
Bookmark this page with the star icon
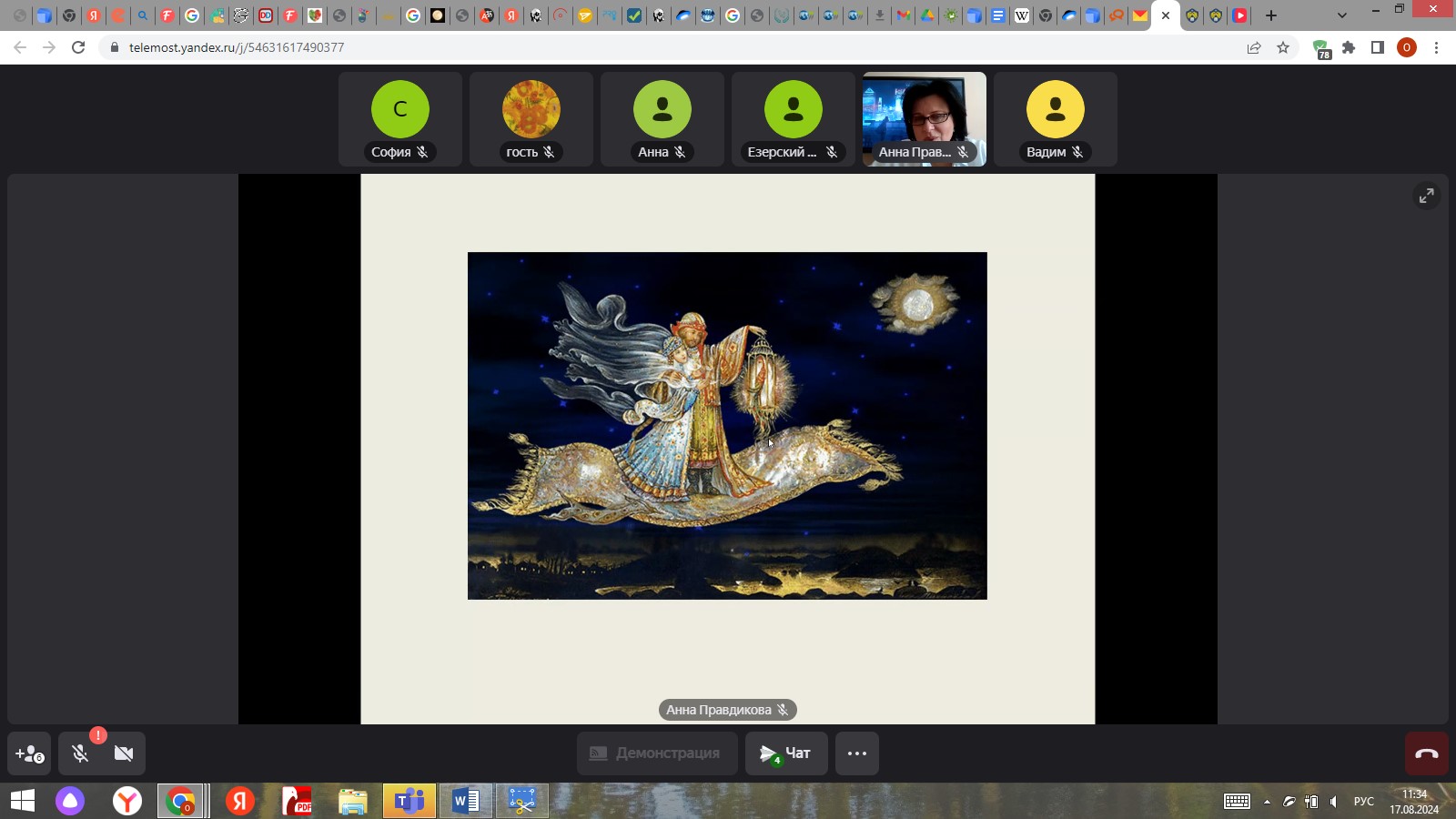pyautogui.click(x=1283, y=47)
